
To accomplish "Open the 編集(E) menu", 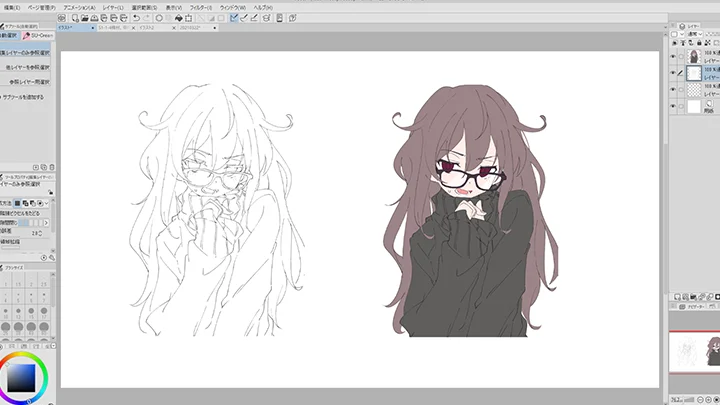I will point(12,8).
